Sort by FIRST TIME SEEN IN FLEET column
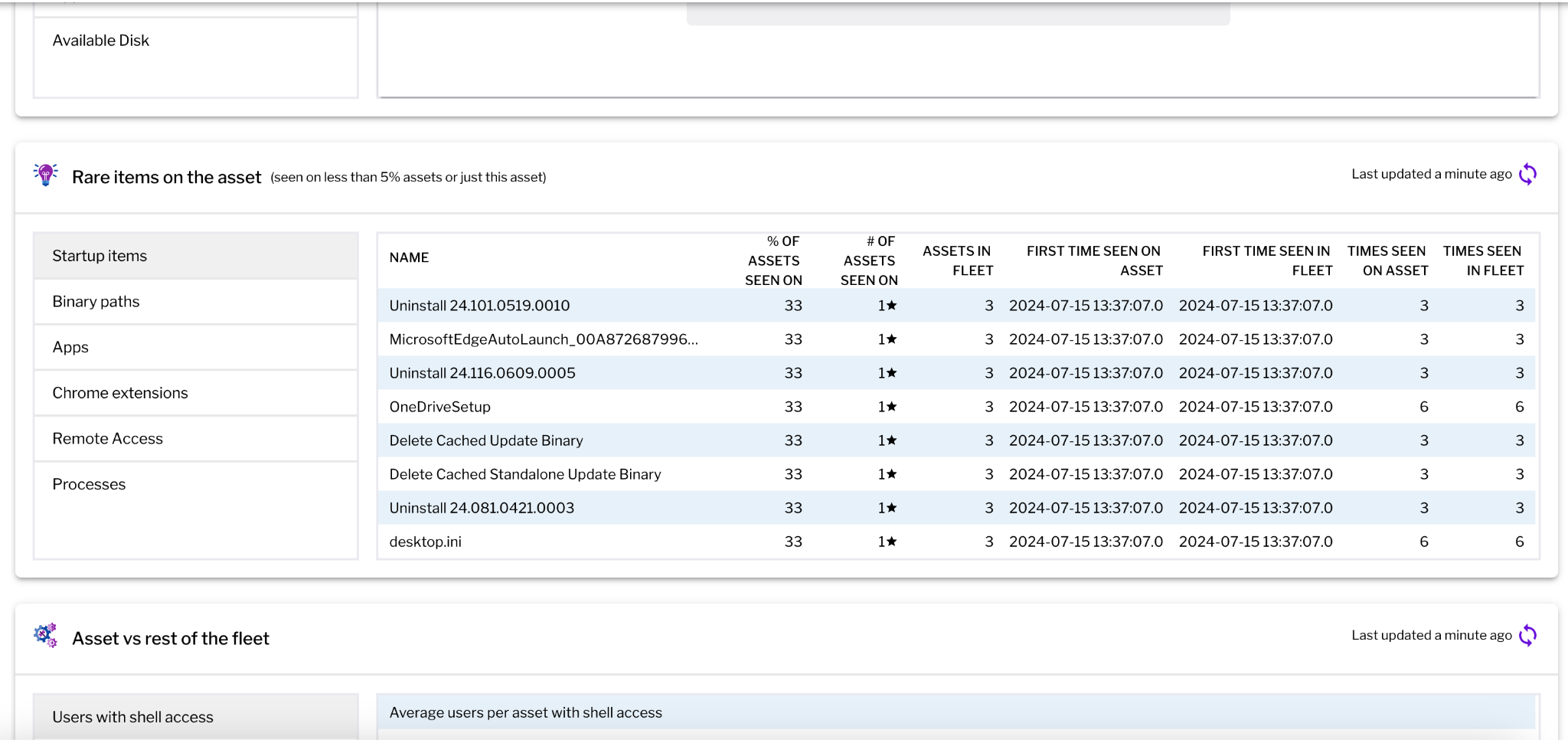 click(1267, 260)
